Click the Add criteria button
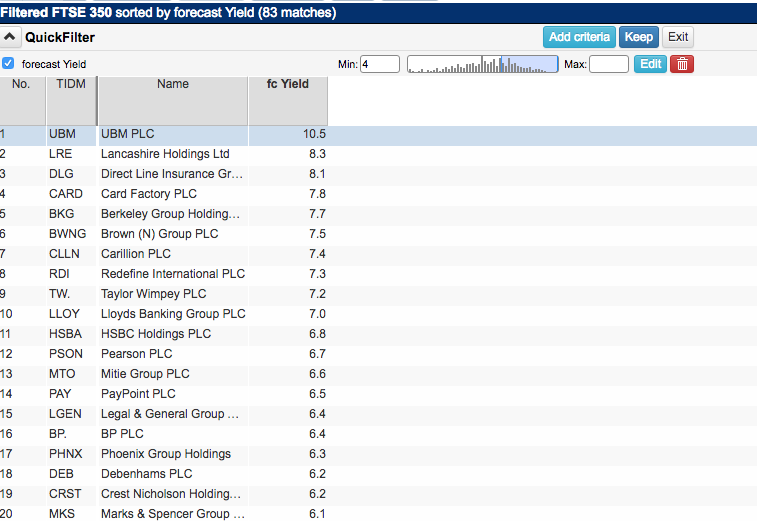The width and height of the screenshot is (757, 521). click(x=579, y=37)
